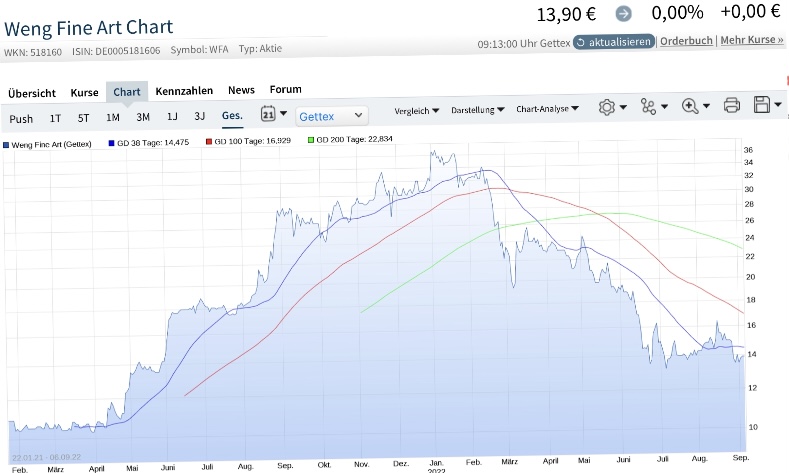The width and height of the screenshot is (789, 473).
Task: Expand arrow next to settings gear
Action: click(x=623, y=107)
